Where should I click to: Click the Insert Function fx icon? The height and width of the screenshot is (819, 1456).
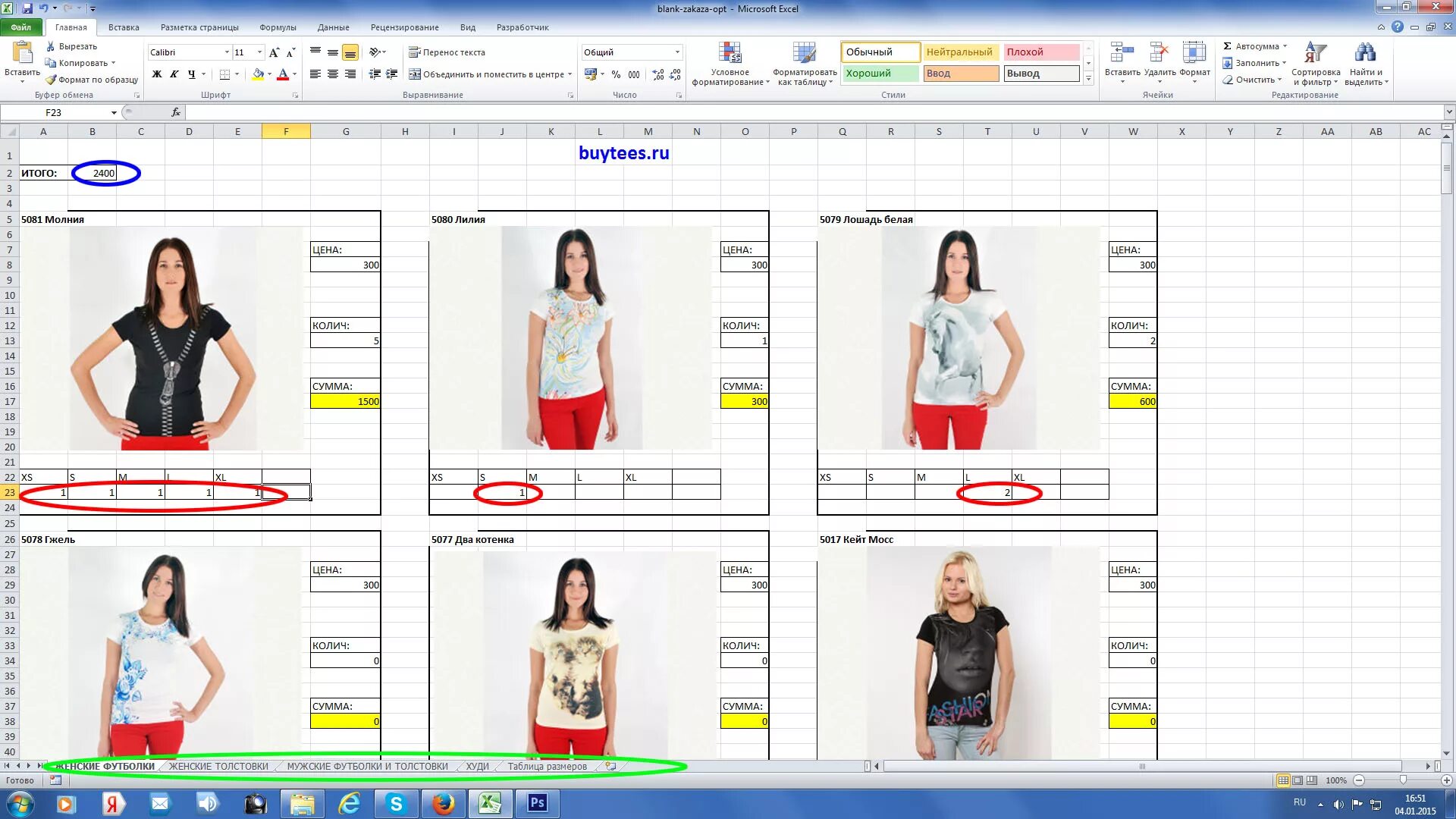176,112
